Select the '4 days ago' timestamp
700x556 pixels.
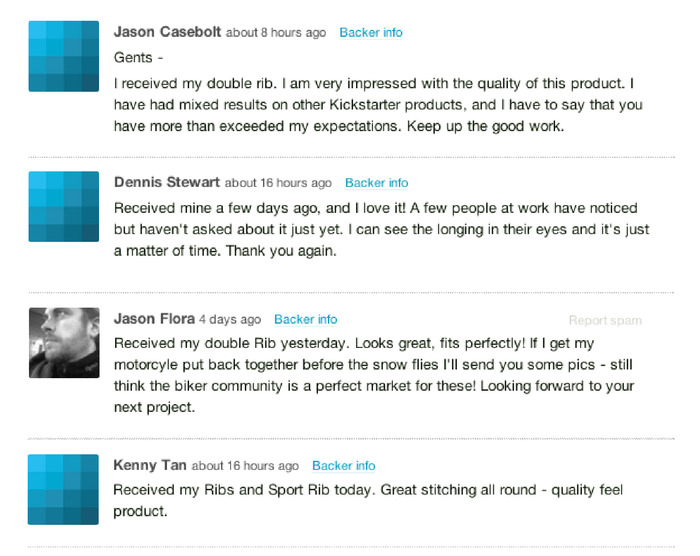pos(230,320)
